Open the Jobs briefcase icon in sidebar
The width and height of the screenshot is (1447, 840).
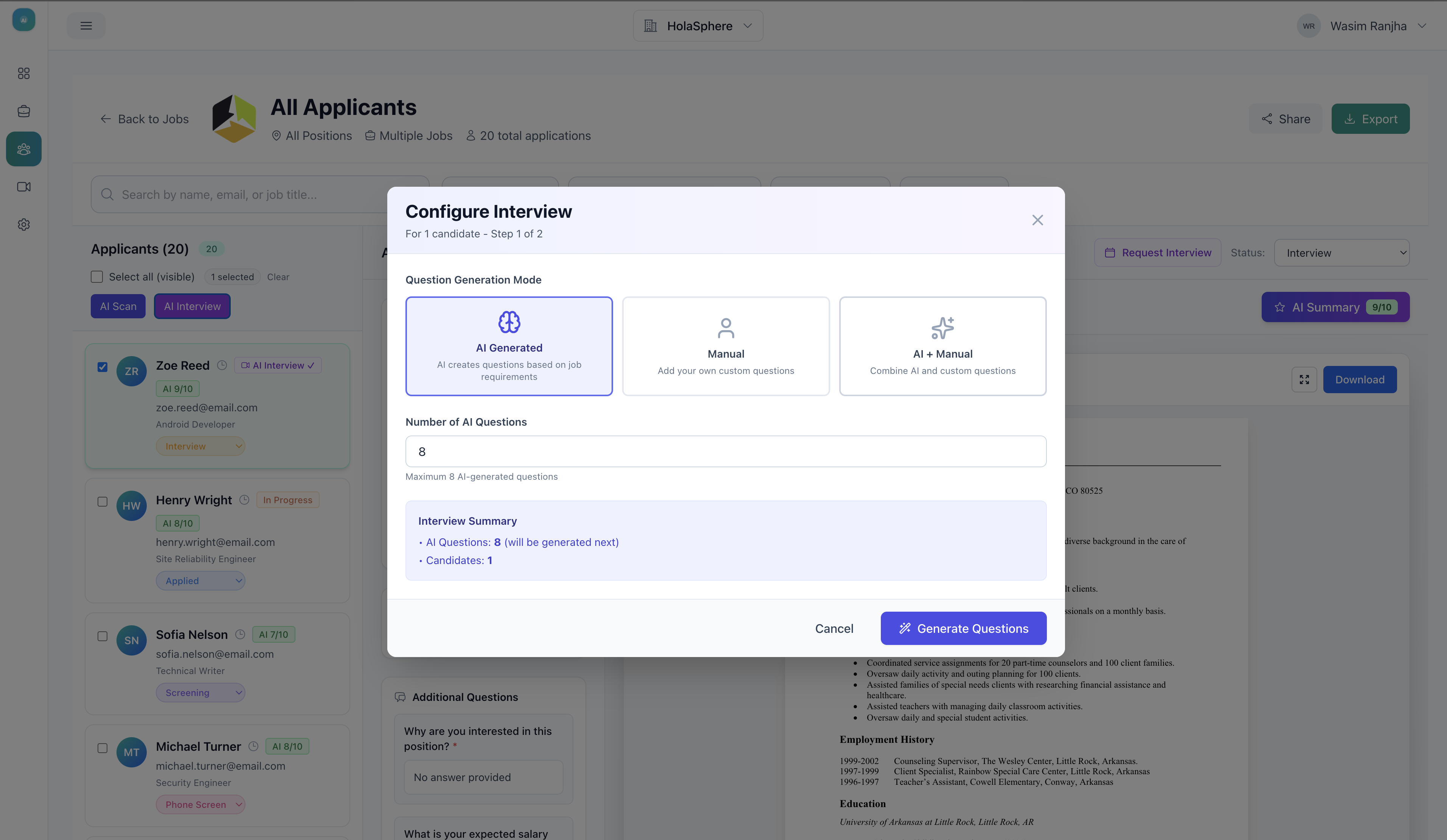(23, 111)
